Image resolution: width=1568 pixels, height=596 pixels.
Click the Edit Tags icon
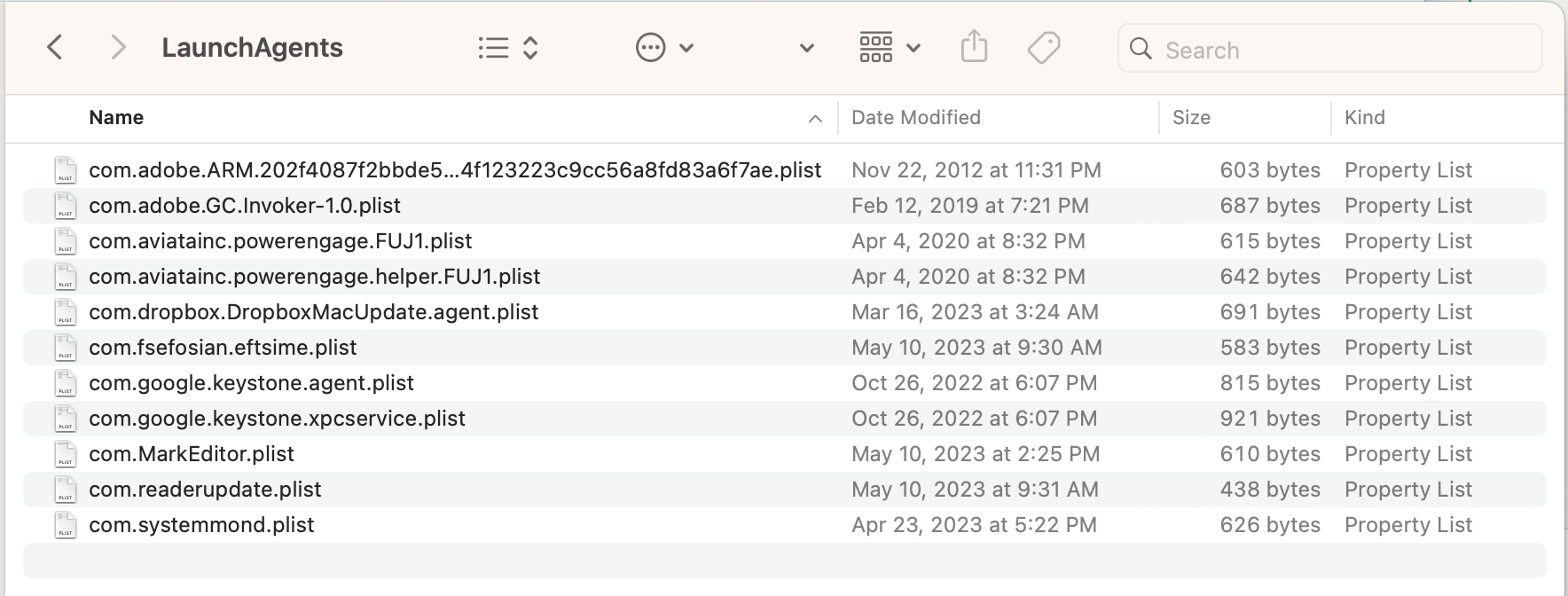point(1043,47)
